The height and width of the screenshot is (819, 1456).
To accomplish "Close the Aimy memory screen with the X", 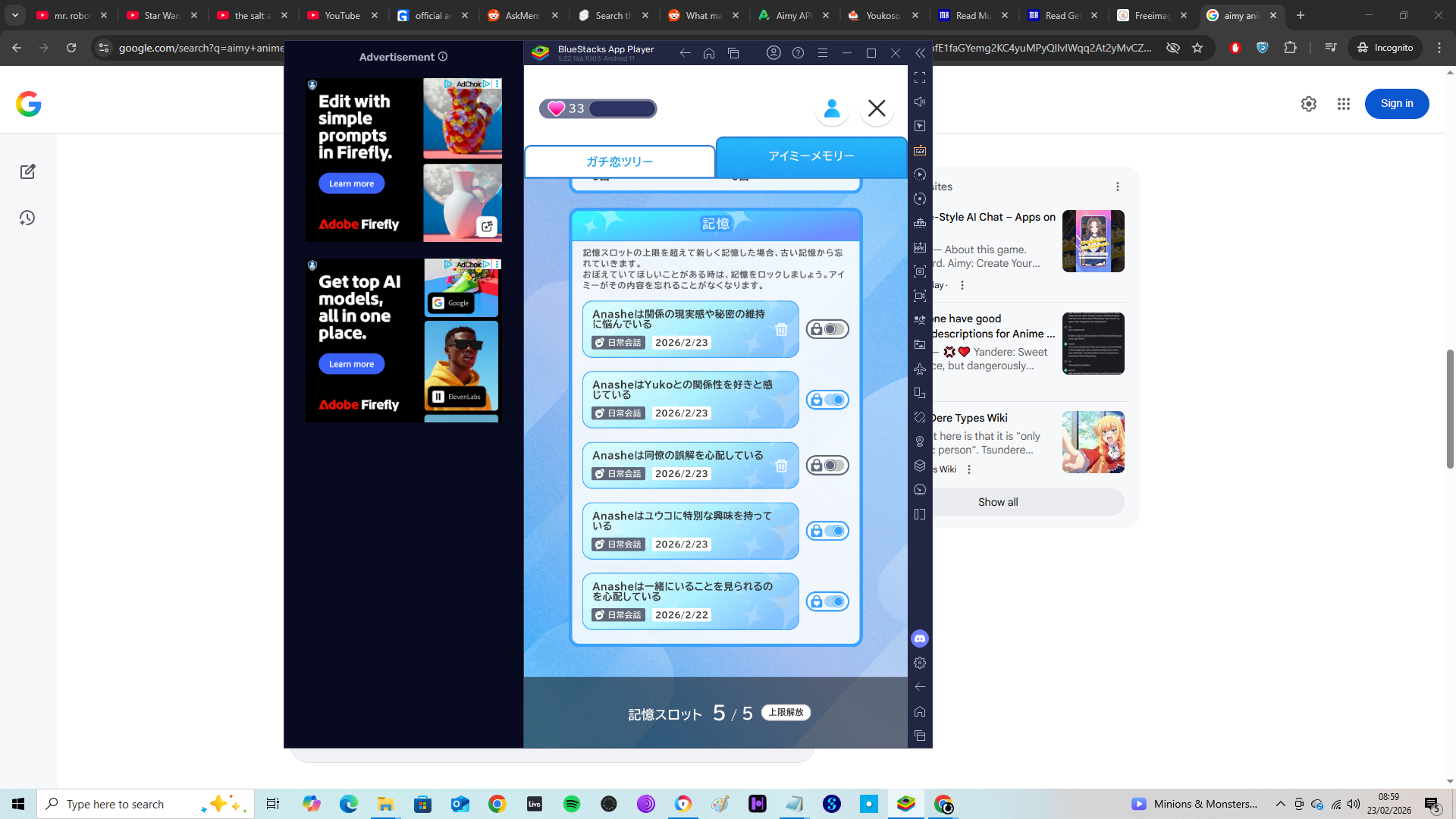I will [877, 108].
